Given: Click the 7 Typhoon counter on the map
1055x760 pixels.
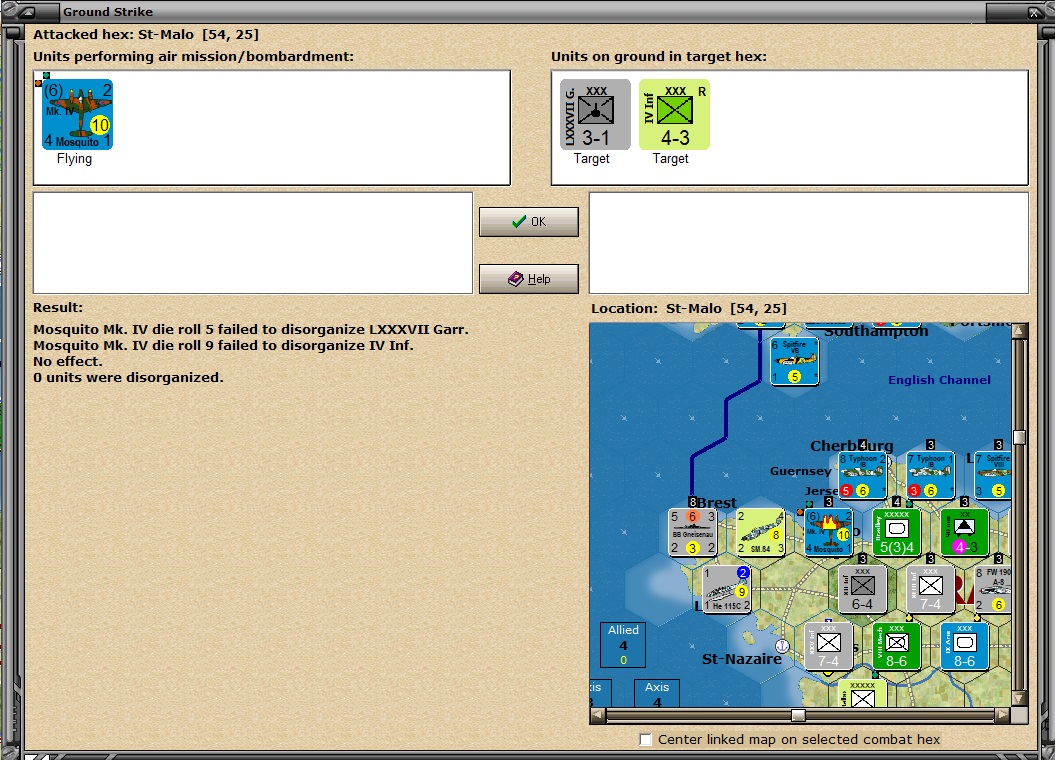Looking at the screenshot, I should click(931, 476).
